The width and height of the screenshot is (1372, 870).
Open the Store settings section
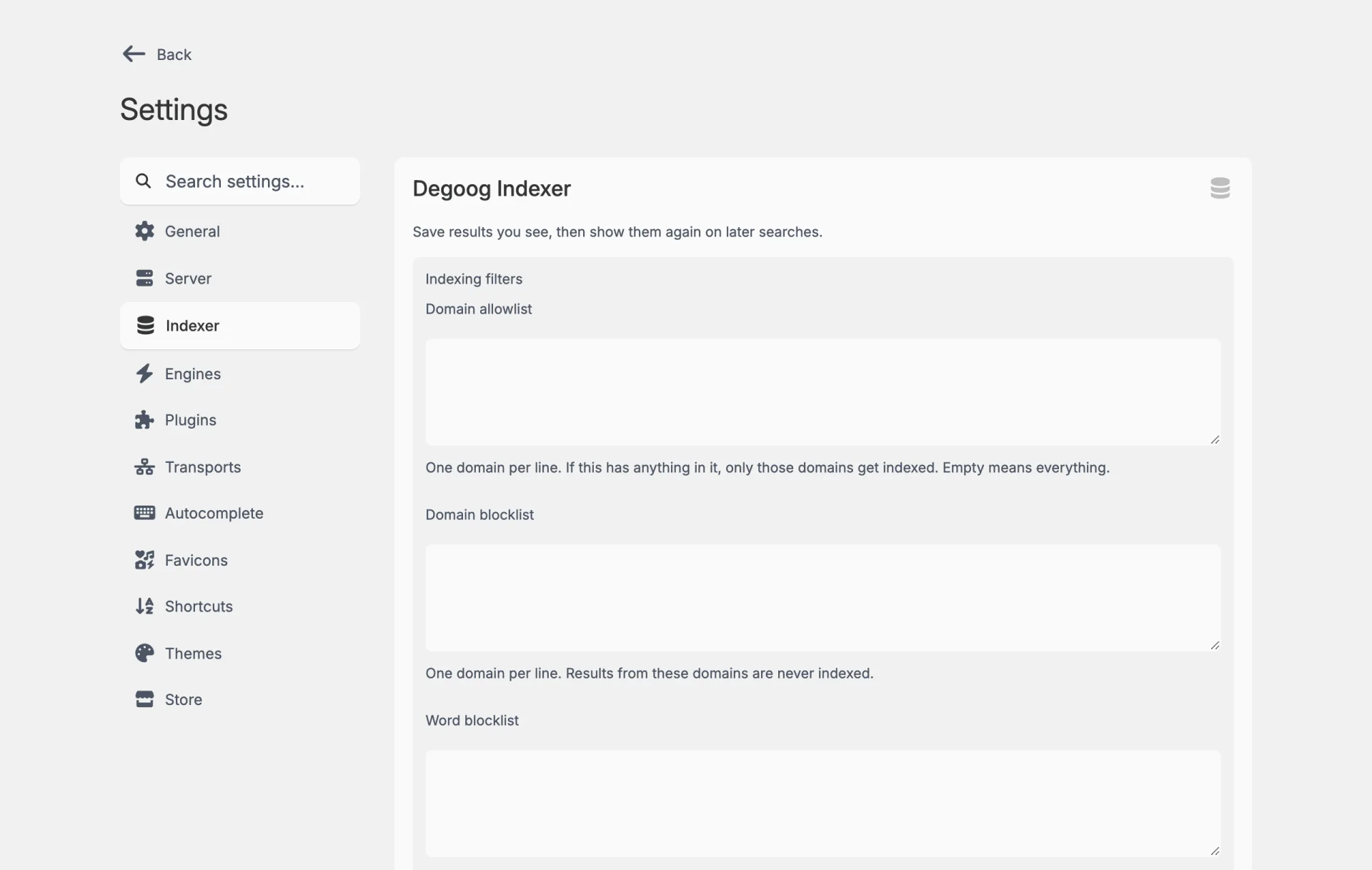[x=240, y=699]
